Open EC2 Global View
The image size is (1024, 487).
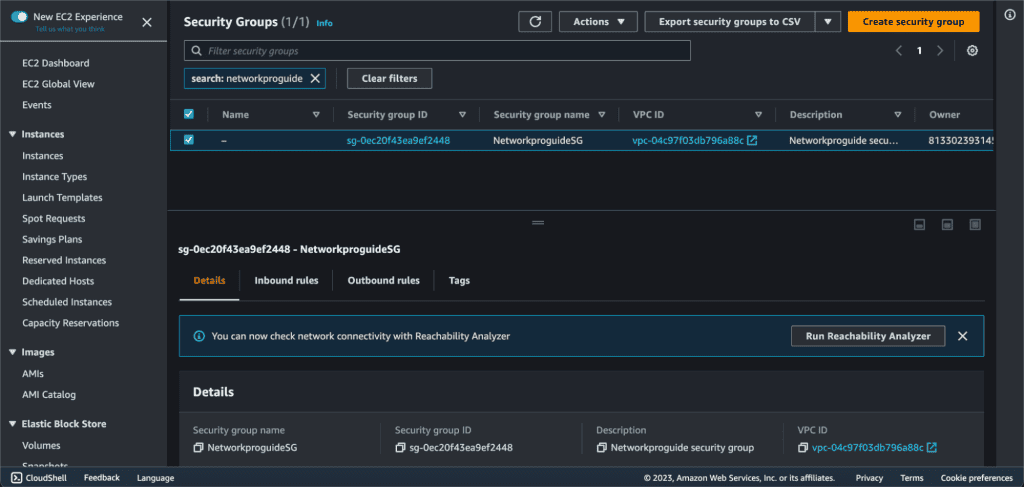[58, 84]
